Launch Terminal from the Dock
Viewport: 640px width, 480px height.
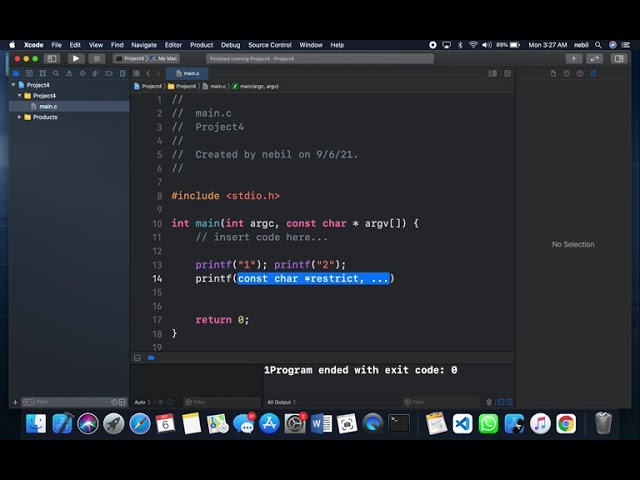pos(399,424)
